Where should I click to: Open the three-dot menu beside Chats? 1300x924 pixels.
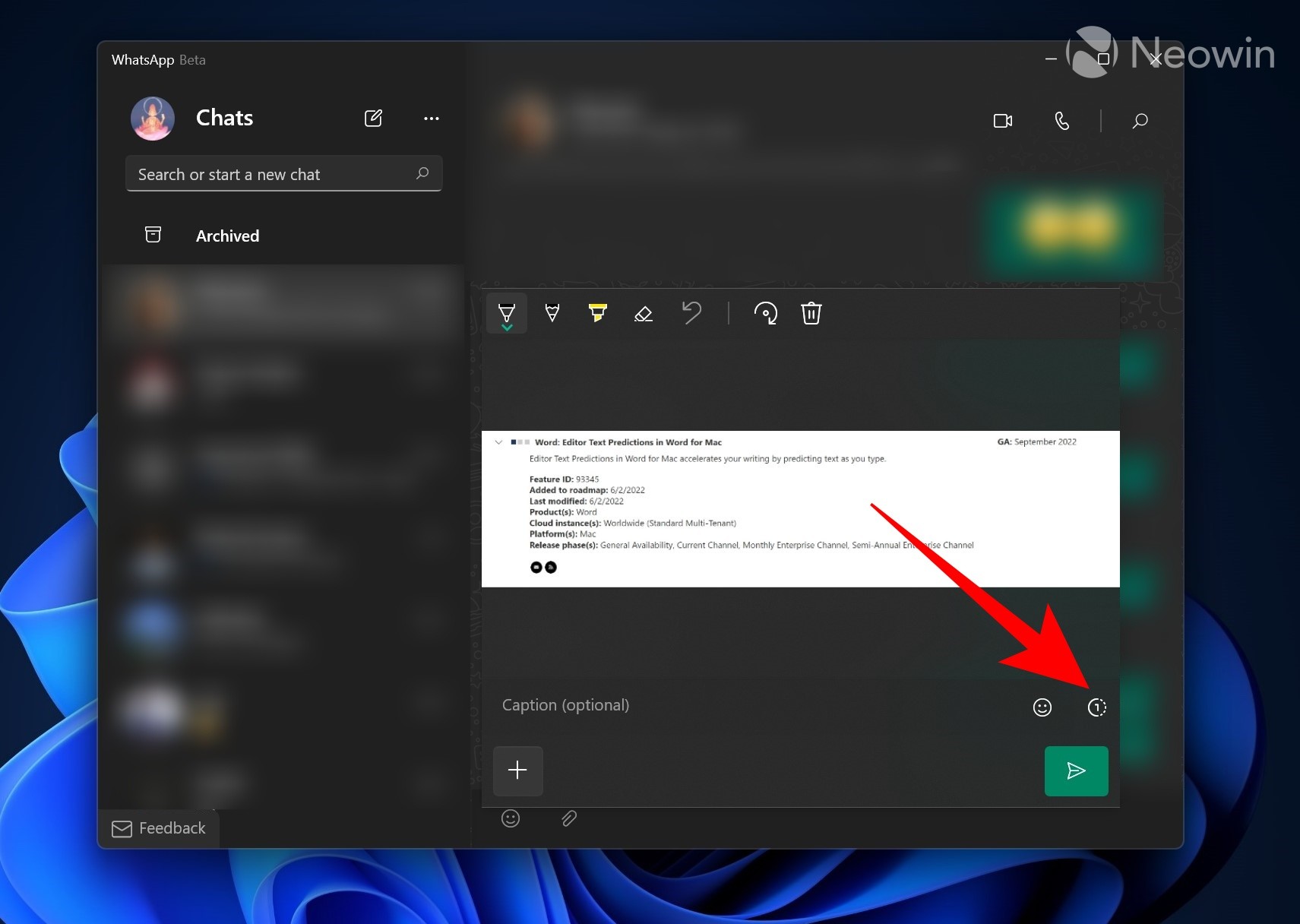click(432, 119)
